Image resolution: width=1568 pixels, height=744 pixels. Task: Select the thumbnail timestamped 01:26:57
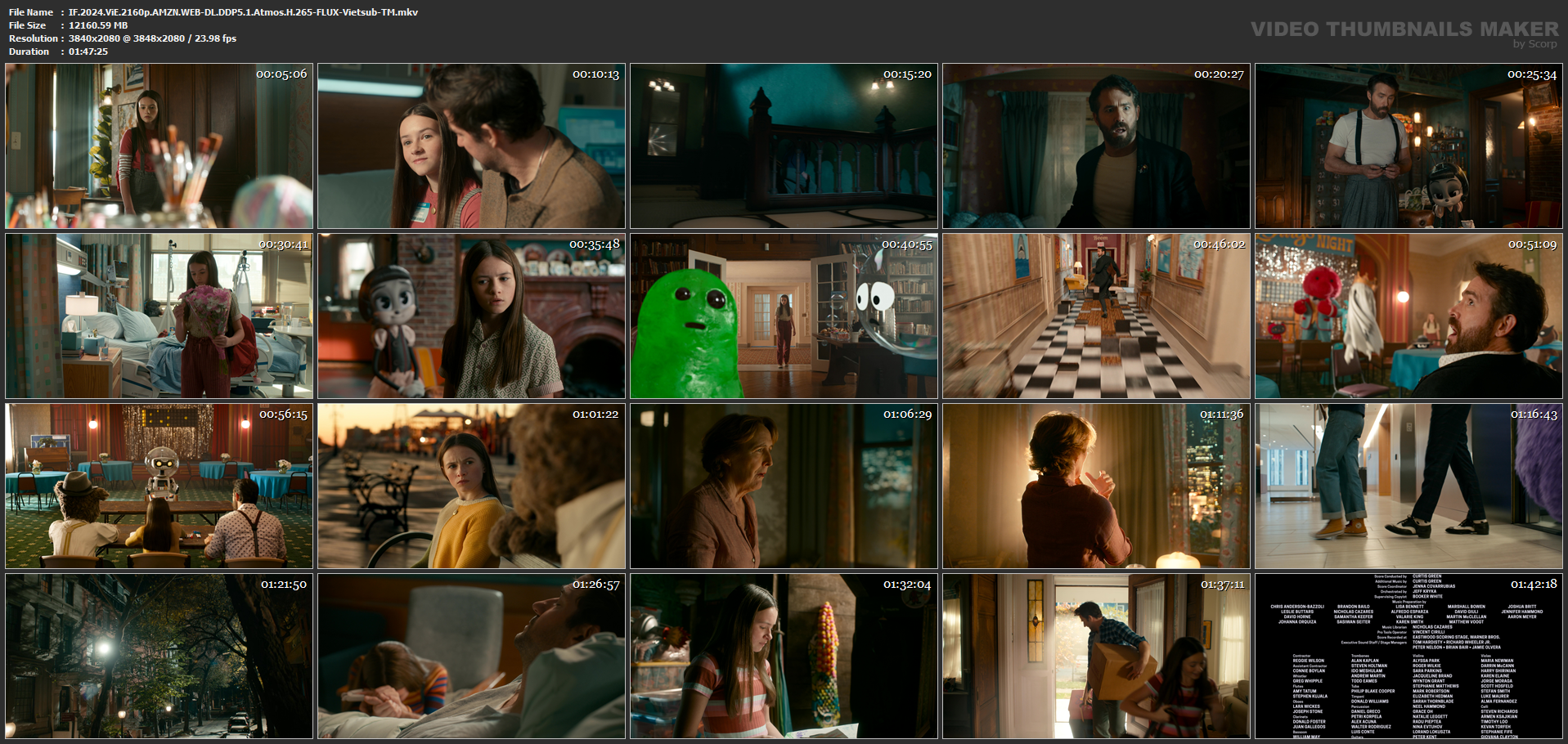(472, 657)
